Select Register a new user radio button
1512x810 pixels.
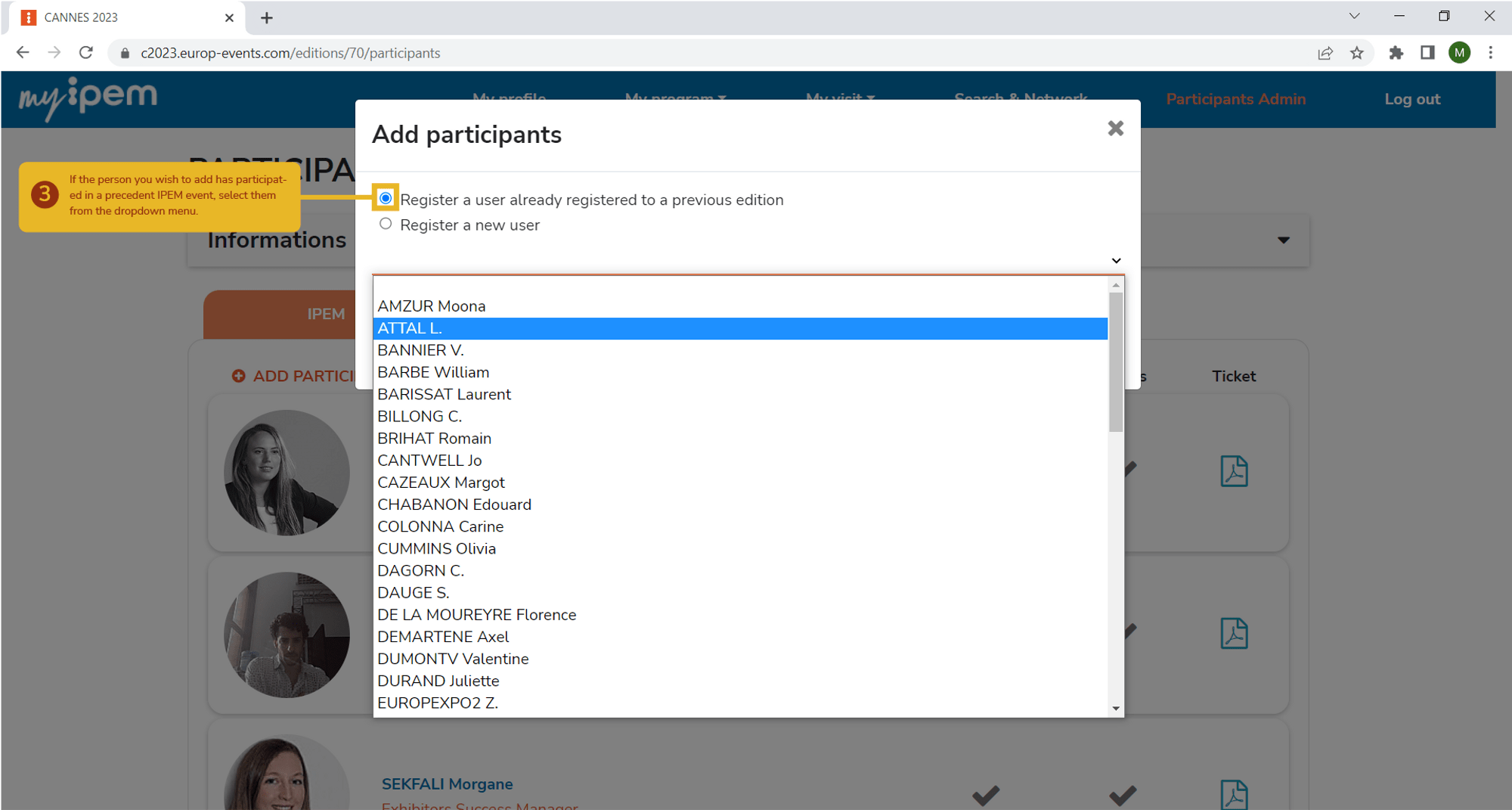coord(386,224)
